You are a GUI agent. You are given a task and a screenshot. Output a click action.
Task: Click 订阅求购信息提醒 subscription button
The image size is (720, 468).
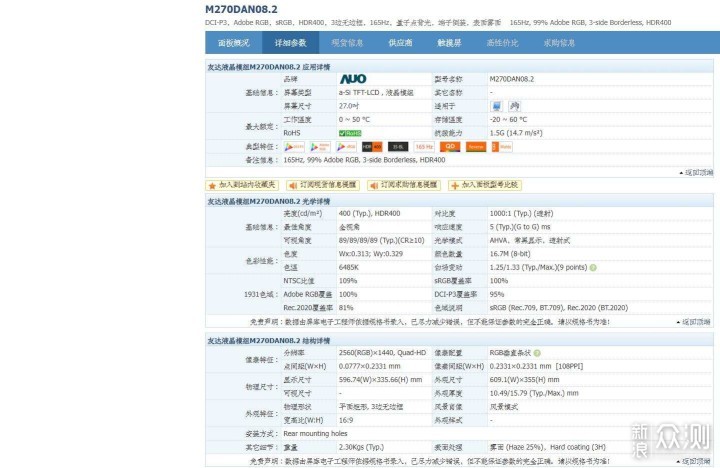point(404,185)
